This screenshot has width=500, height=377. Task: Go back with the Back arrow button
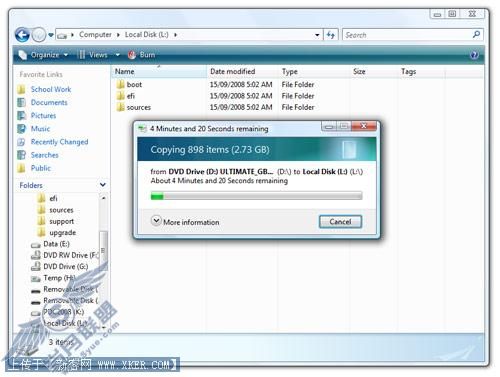click(22, 35)
